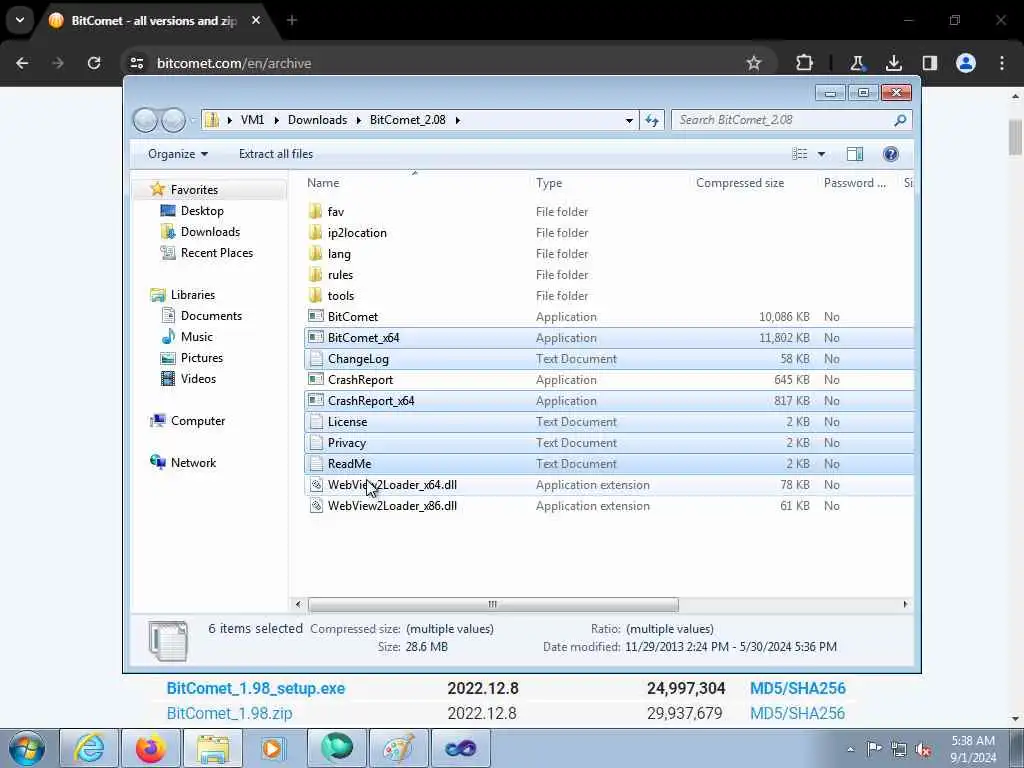Select the License document icon
Image resolution: width=1024 pixels, height=768 pixels.
[x=316, y=422]
